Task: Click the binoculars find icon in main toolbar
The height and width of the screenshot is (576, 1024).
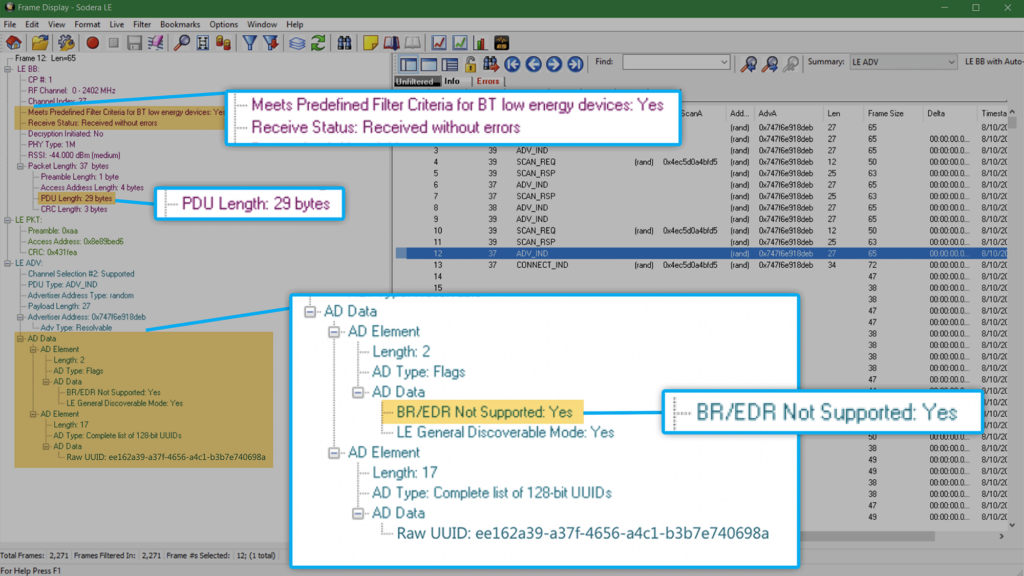Action: coord(344,43)
